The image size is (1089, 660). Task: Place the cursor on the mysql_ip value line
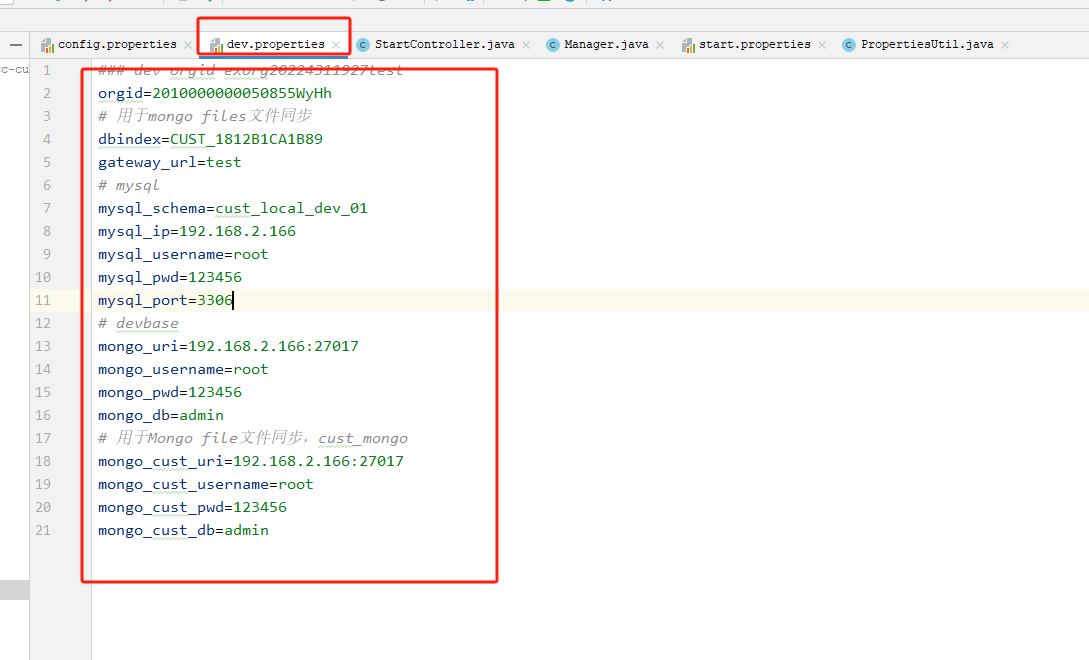196,231
